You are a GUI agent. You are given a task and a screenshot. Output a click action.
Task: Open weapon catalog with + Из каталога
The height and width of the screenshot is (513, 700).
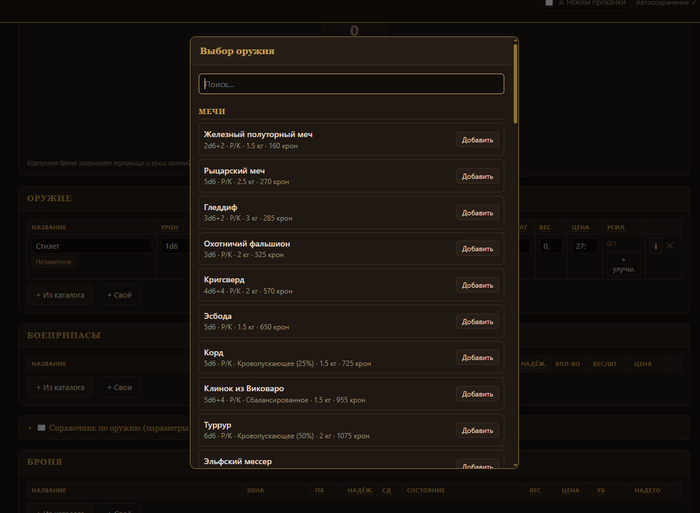[60, 295]
